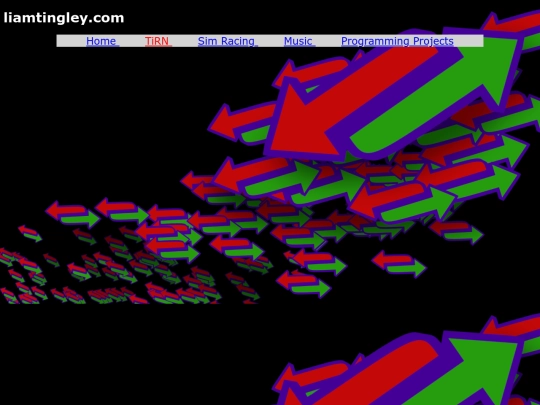Viewport: 540px width, 405px height.
Task: Open the TiRN page link
Action: [158, 41]
